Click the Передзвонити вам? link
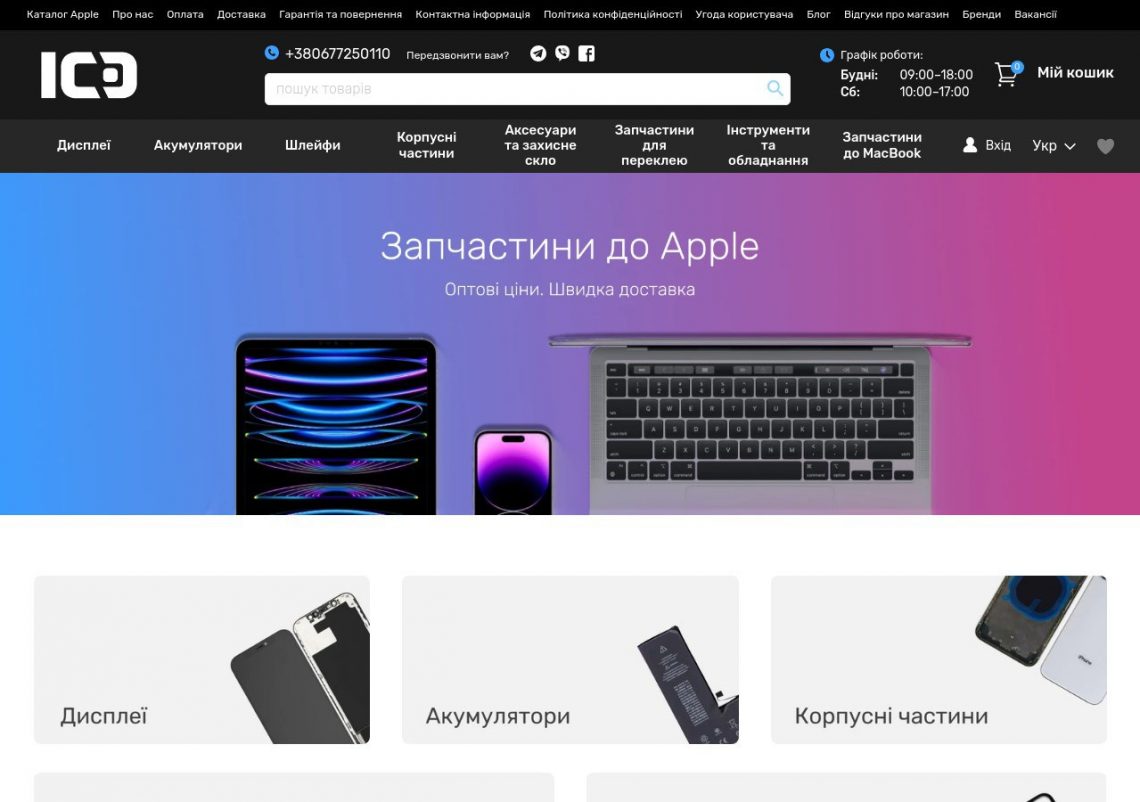 (x=457, y=55)
